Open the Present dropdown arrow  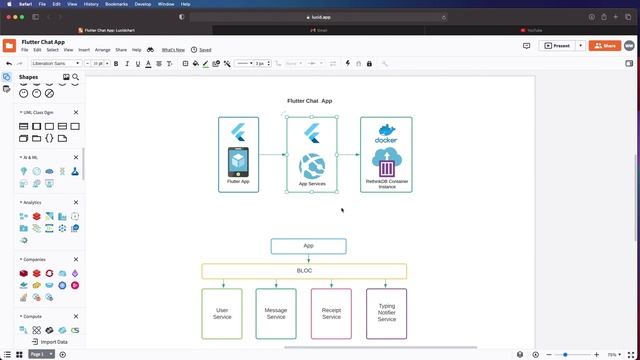pos(580,46)
